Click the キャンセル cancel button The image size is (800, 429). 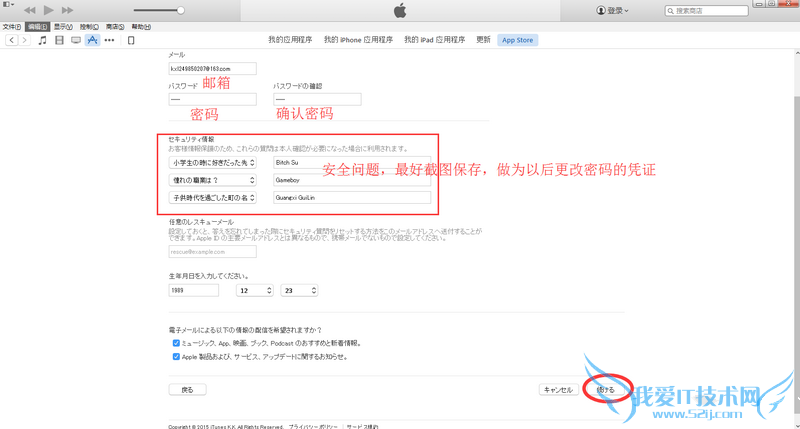[x=559, y=390]
